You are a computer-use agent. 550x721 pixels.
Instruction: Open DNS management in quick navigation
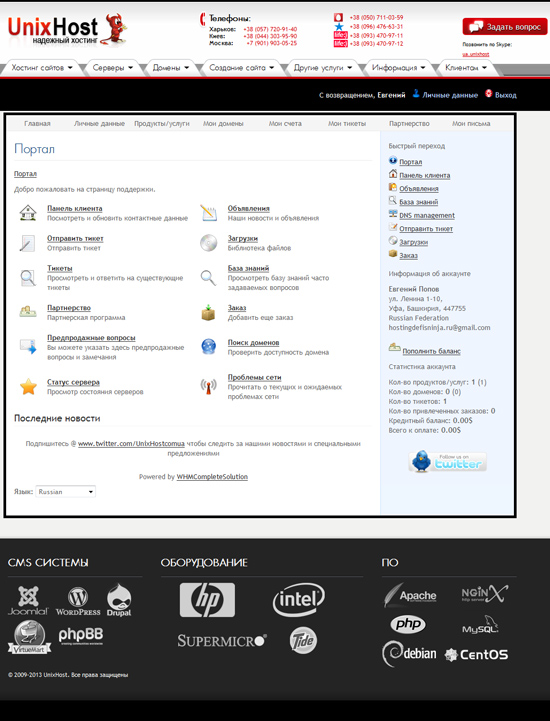click(427, 216)
